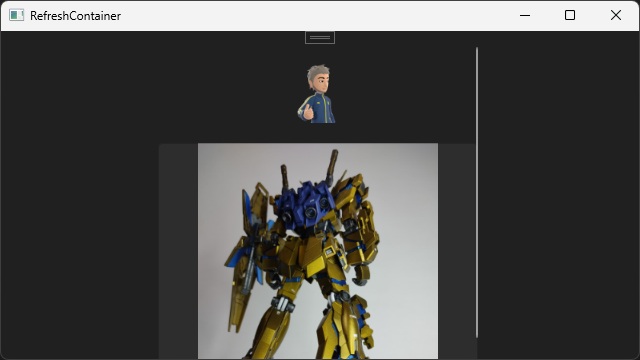640x360 pixels.
Task: Click empty dark panel left of the list
Action: tap(80, 195)
